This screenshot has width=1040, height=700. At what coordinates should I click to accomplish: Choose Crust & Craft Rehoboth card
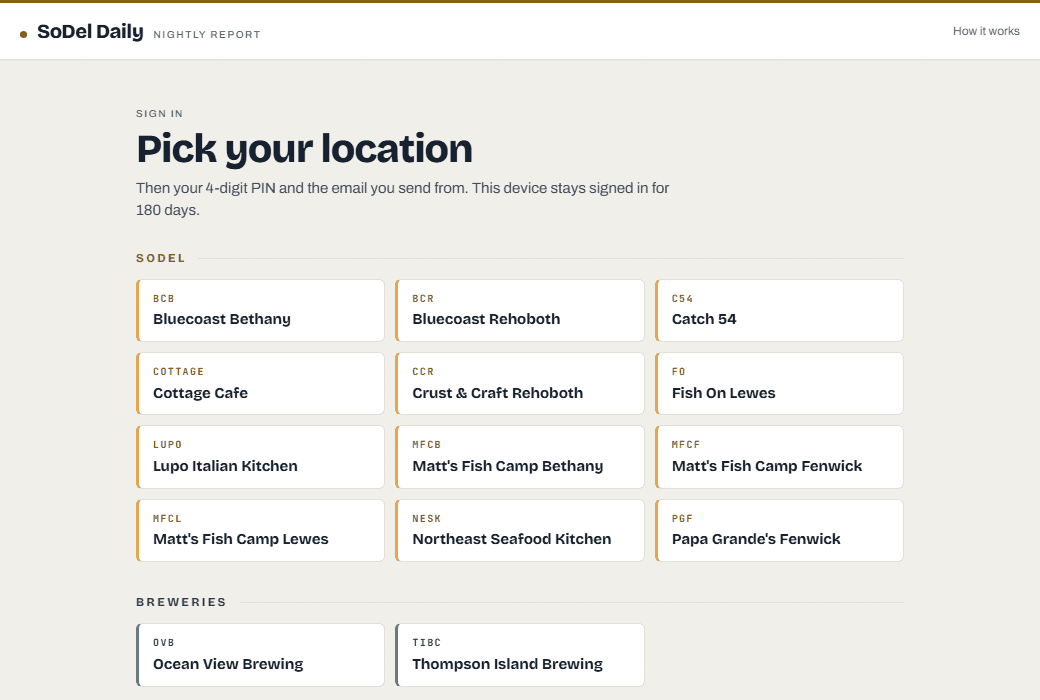click(x=519, y=384)
